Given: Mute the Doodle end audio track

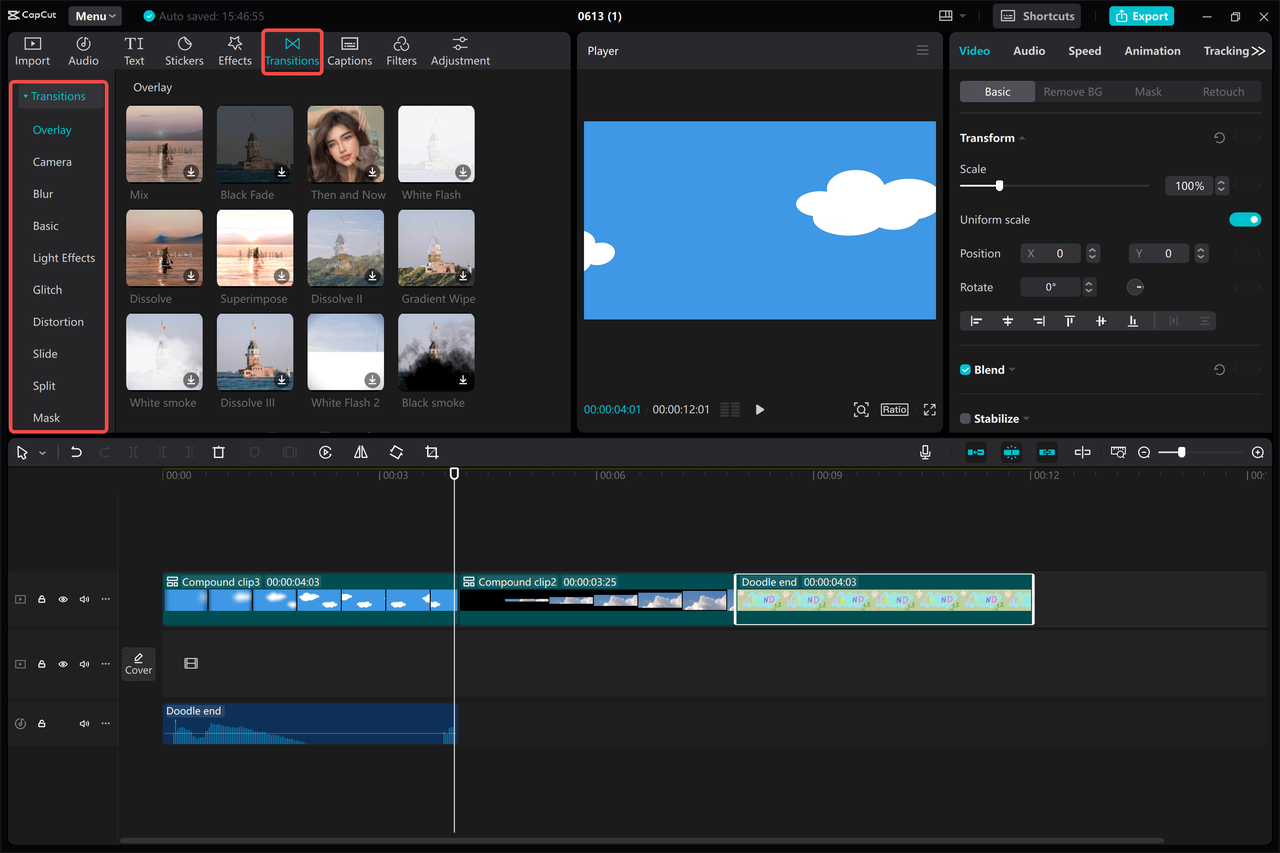Looking at the screenshot, I should pos(83,723).
